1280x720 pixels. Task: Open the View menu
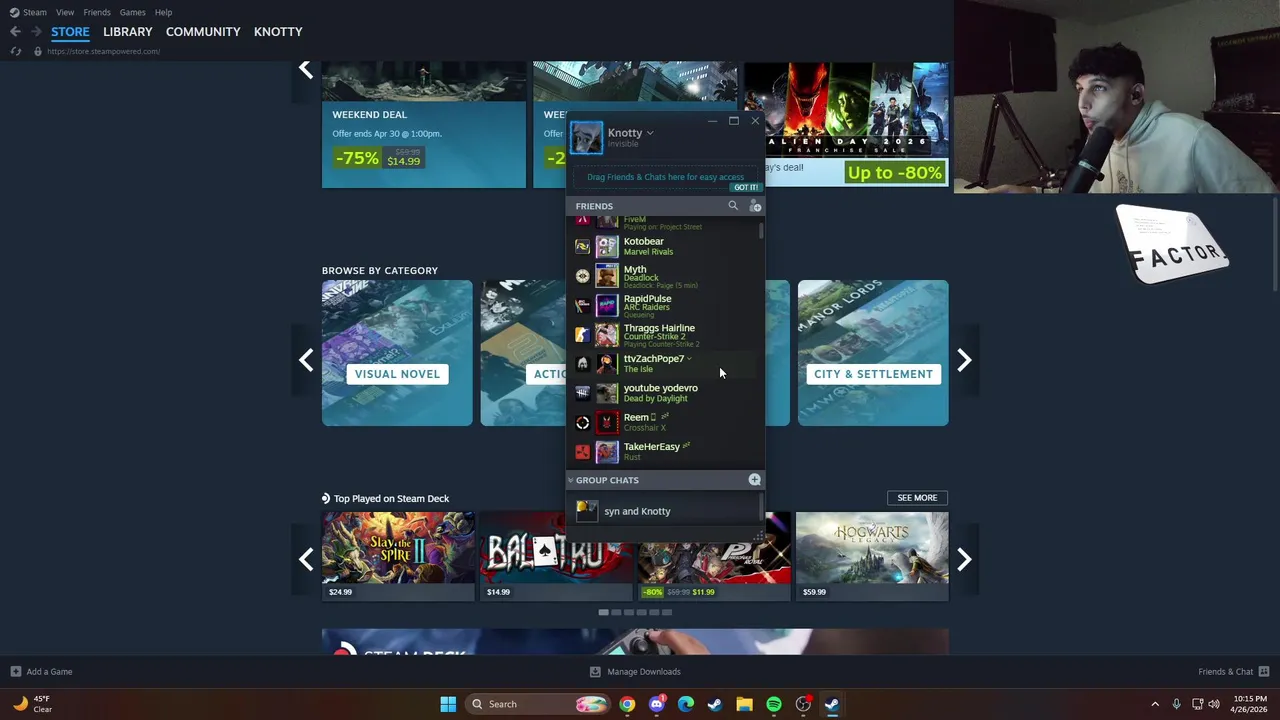(65, 12)
